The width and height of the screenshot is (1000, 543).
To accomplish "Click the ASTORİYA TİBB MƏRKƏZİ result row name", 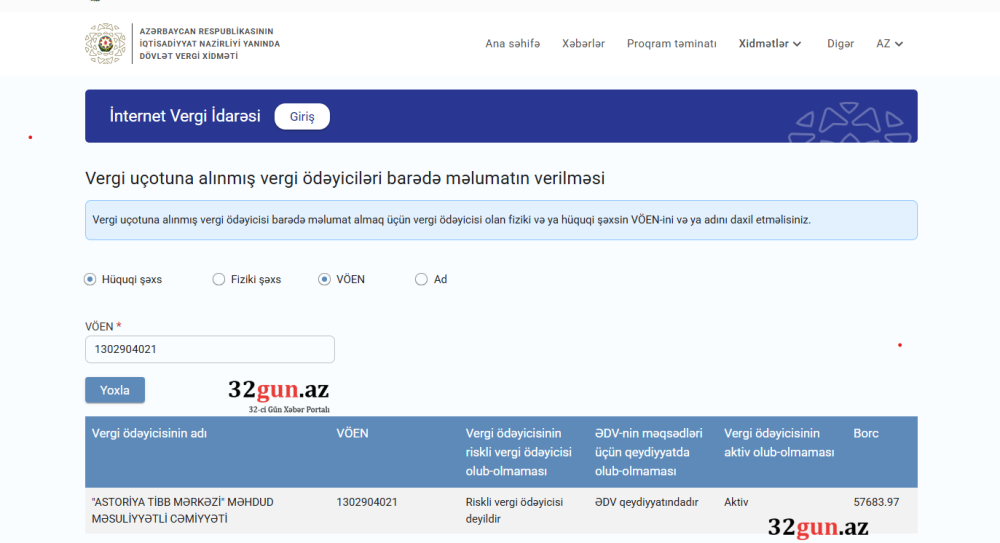I will pos(182,510).
